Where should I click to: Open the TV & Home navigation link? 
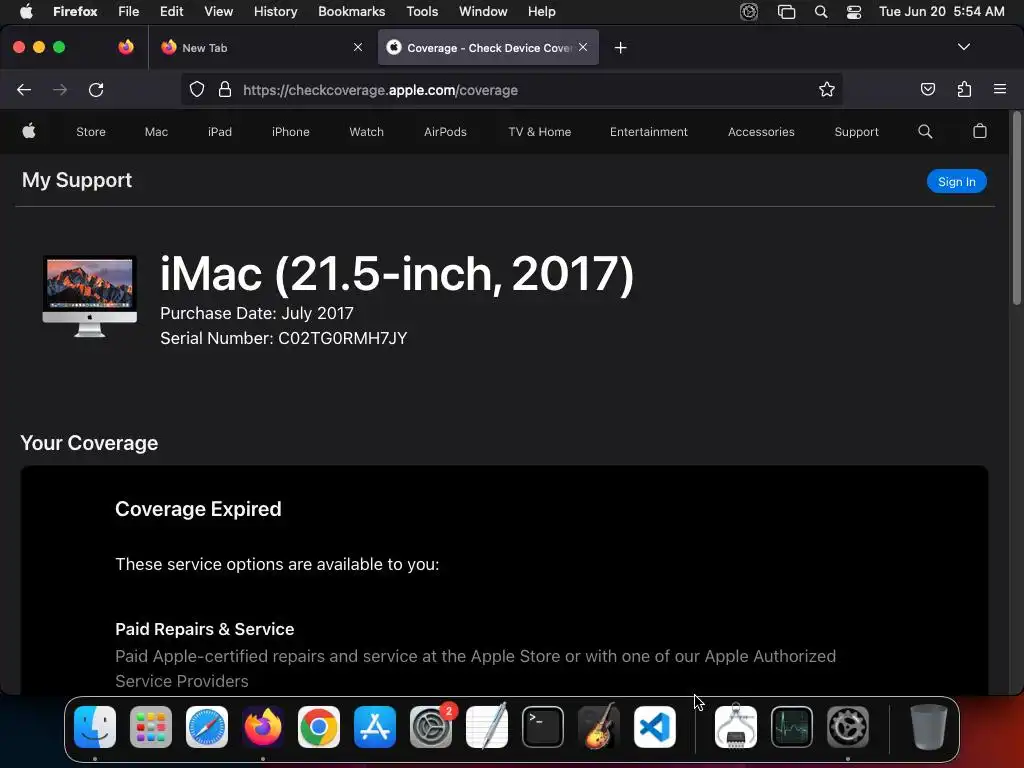[x=539, y=132]
